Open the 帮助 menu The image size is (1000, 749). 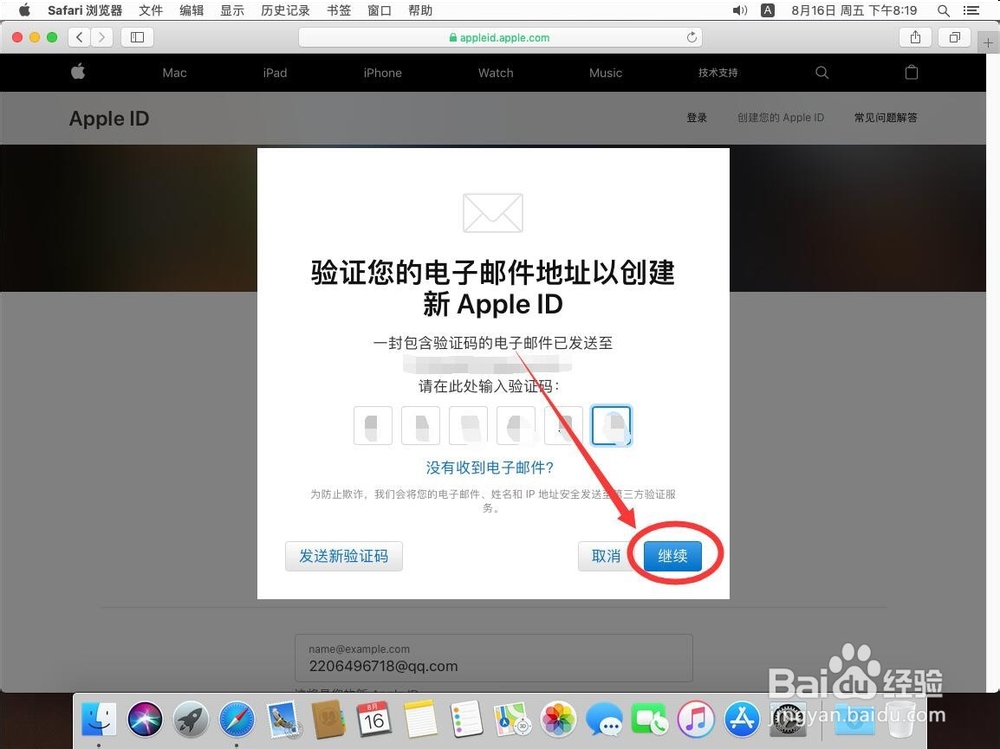tap(420, 10)
